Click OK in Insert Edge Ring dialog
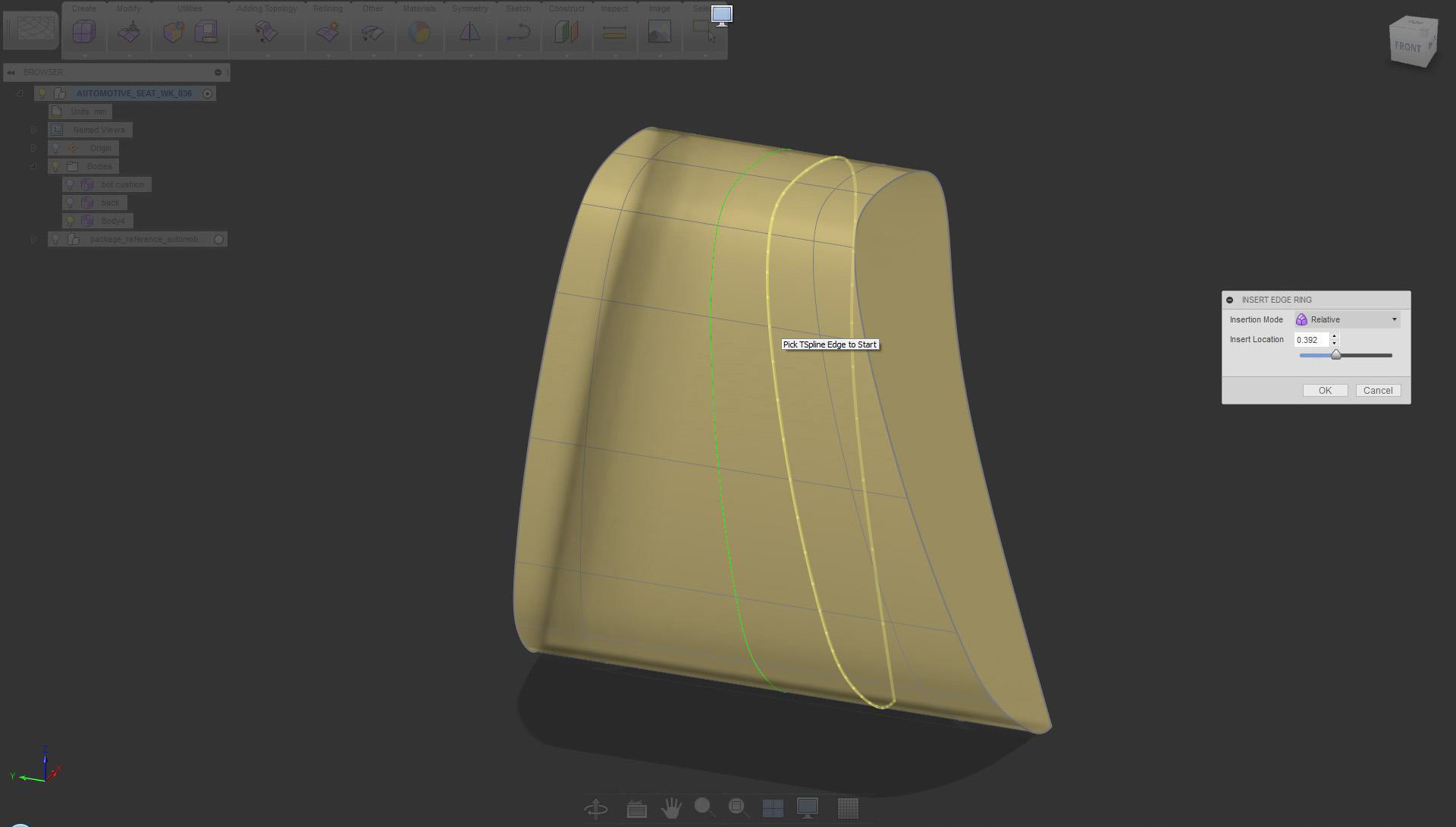 pyautogui.click(x=1325, y=391)
